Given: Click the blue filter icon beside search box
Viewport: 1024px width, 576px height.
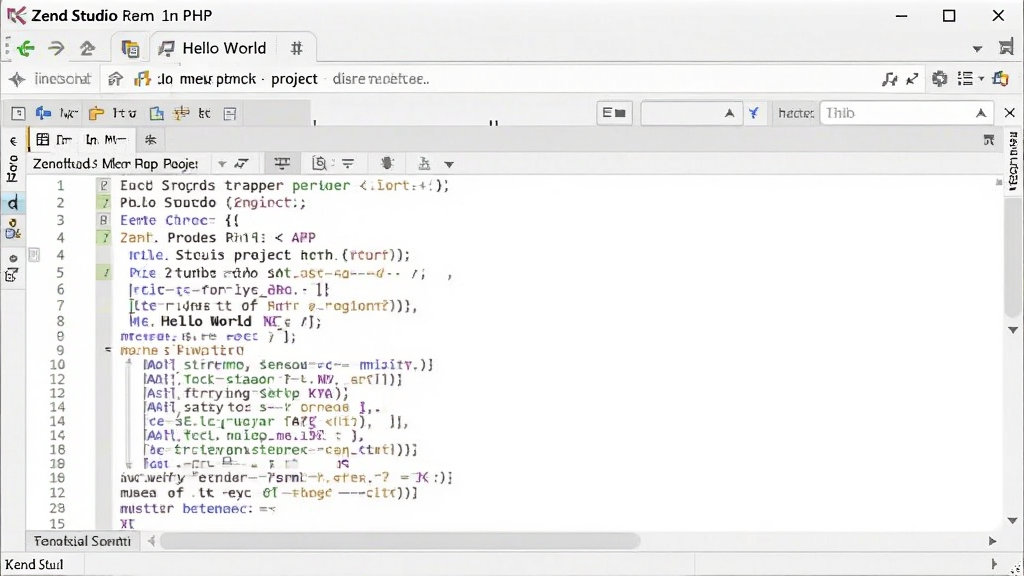Looking at the screenshot, I should (754, 114).
